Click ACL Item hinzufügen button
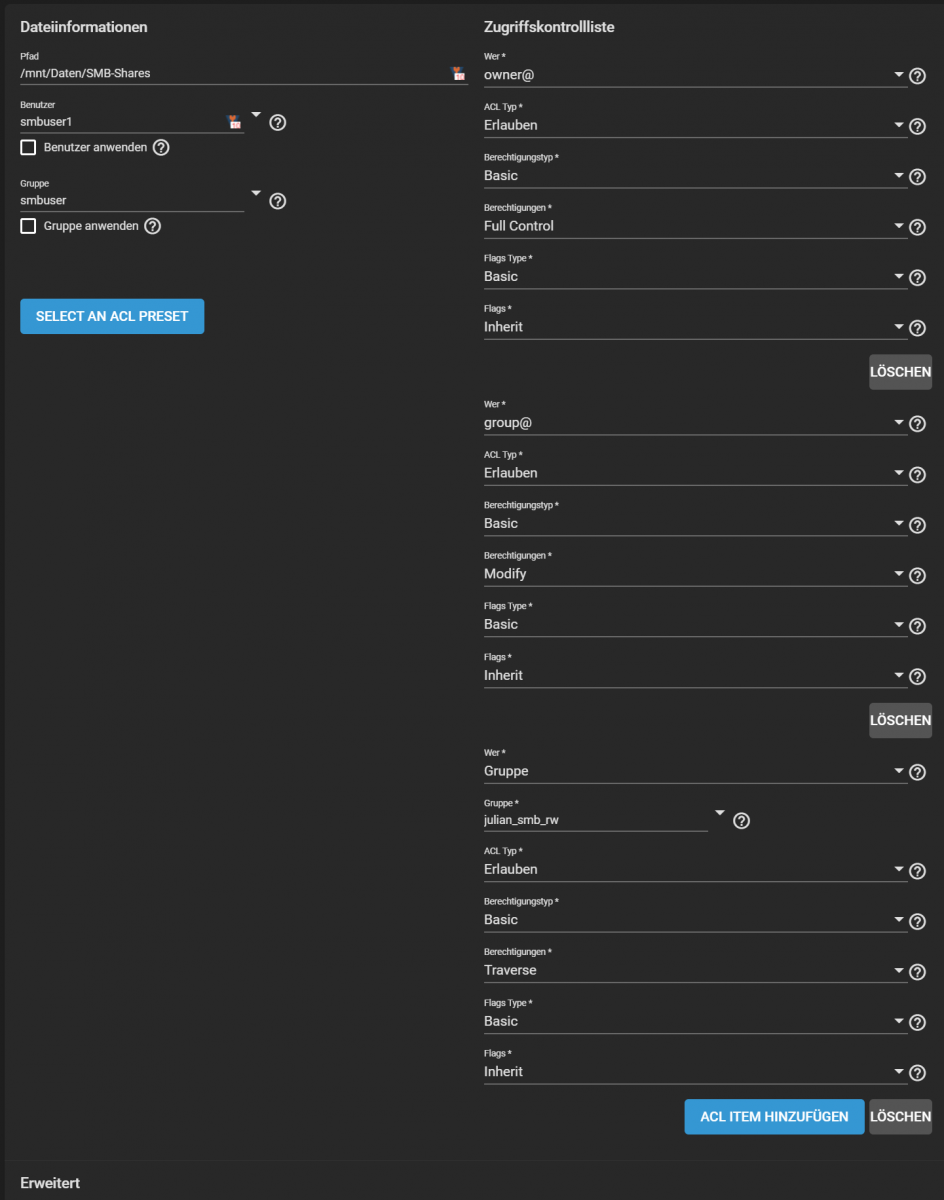944x1200 pixels. (x=774, y=1117)
